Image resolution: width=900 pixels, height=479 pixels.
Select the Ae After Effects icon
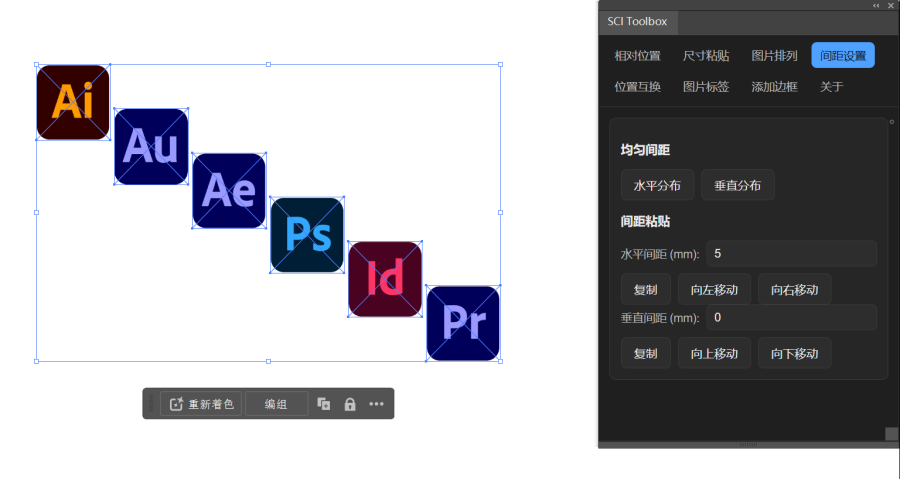coord(229,190)
